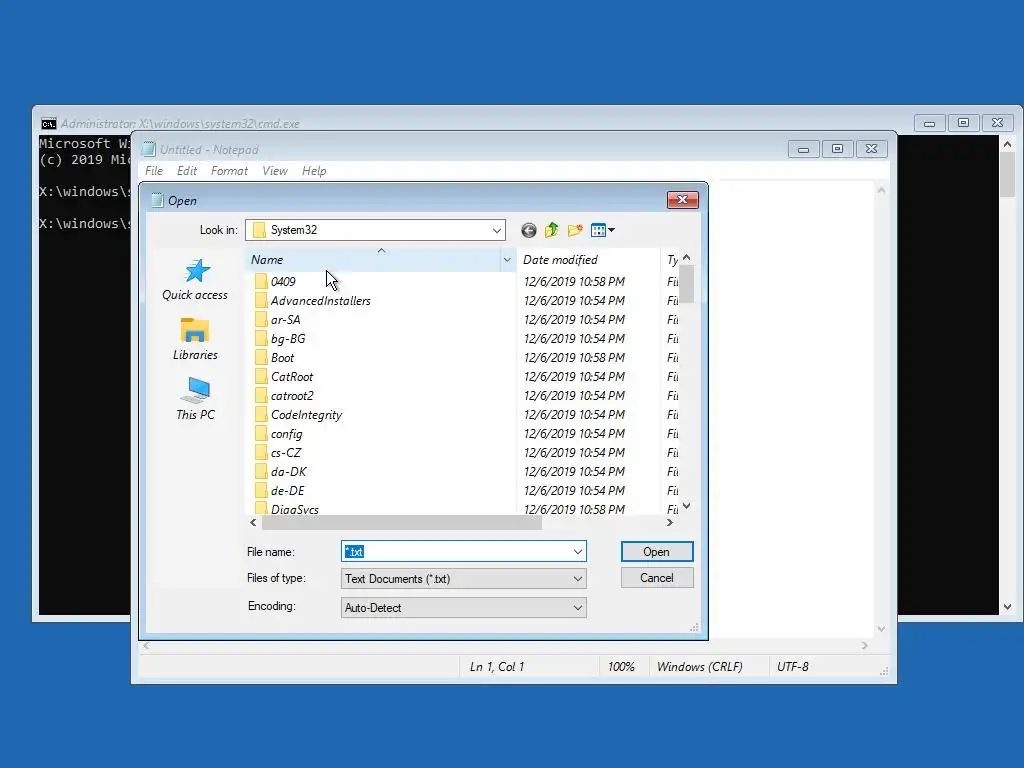Screen dimensions: 1024x768
Task: Click the file list scroll down arrow
Action: point(686,506)
